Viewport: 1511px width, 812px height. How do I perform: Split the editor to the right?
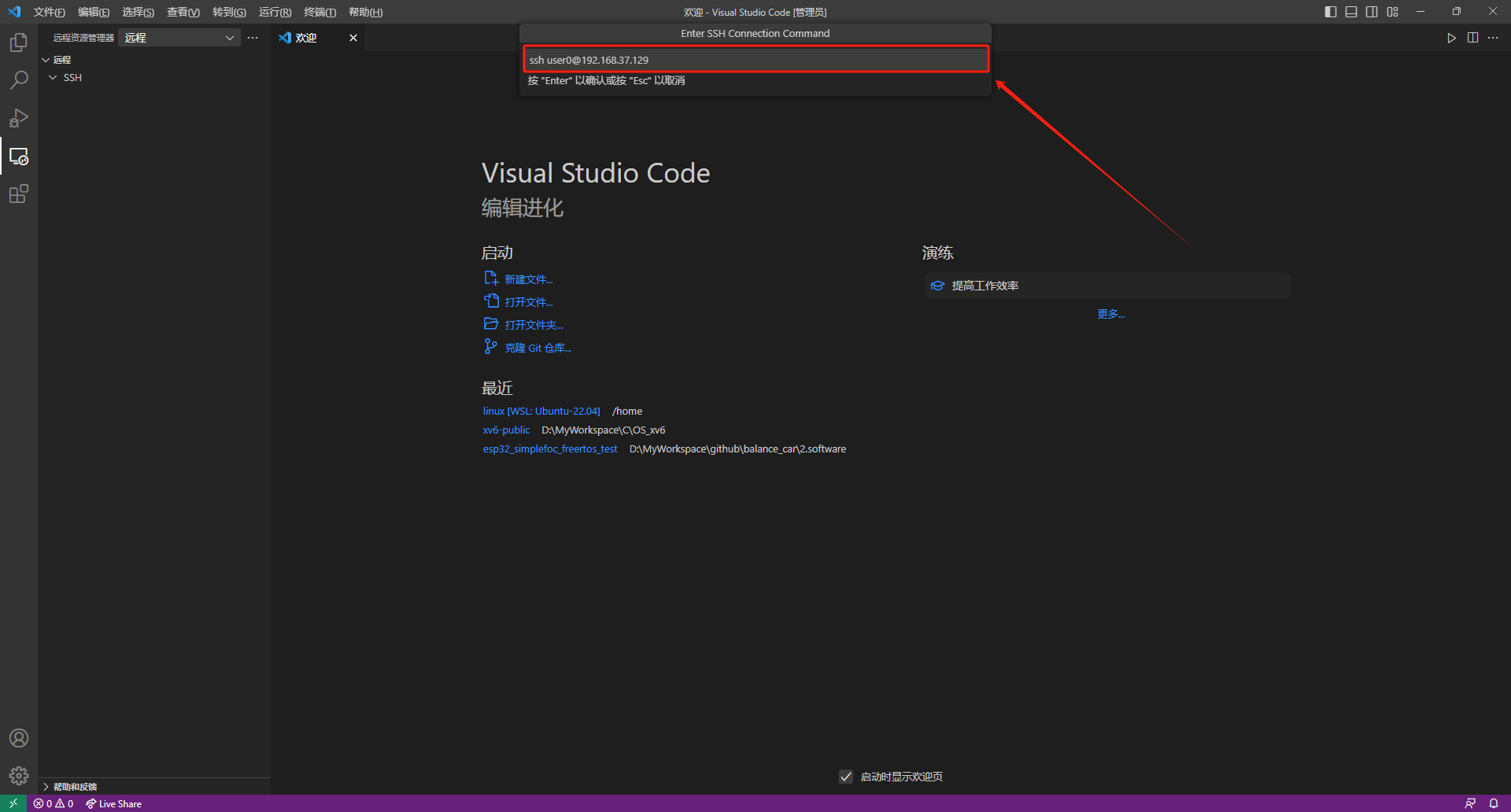tap(1472, 38)
